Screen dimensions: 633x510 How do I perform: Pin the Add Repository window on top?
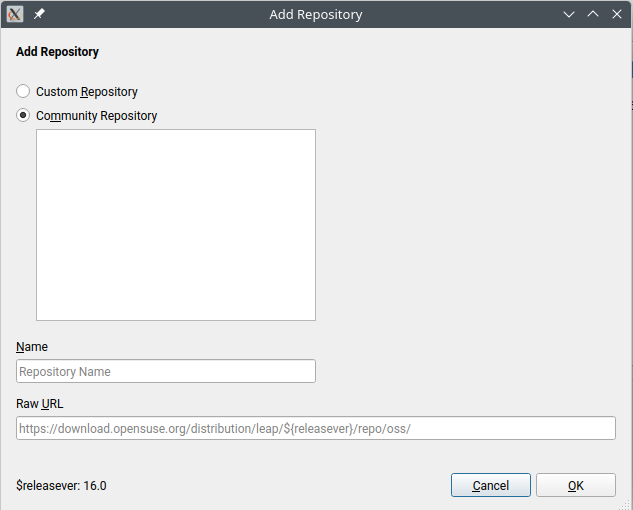[x=39, y=15]
